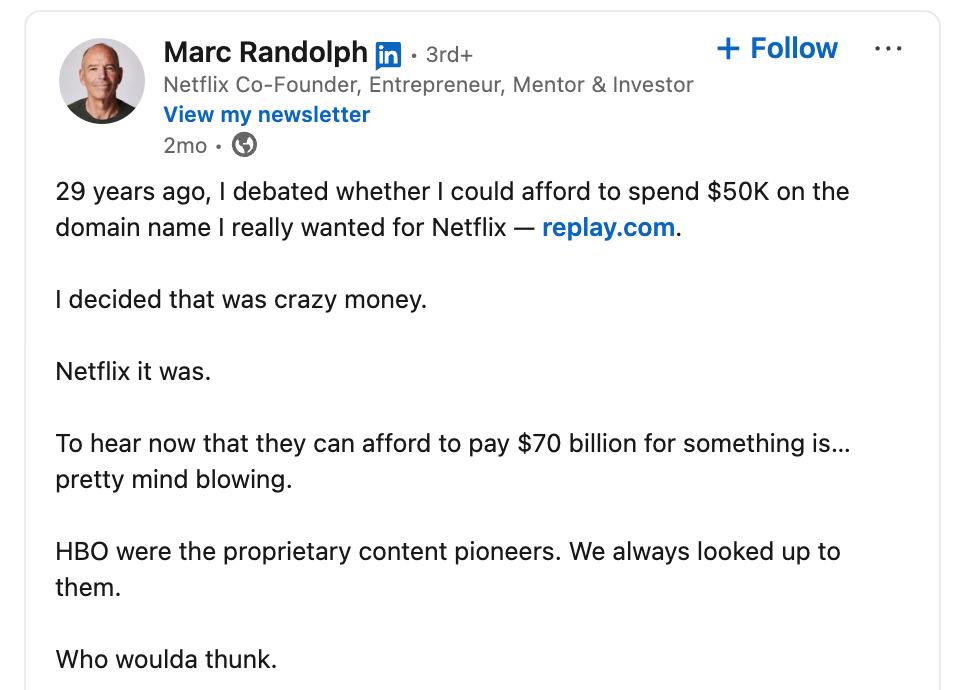Click the 2mo post timestamp

[x=184, y=145]
